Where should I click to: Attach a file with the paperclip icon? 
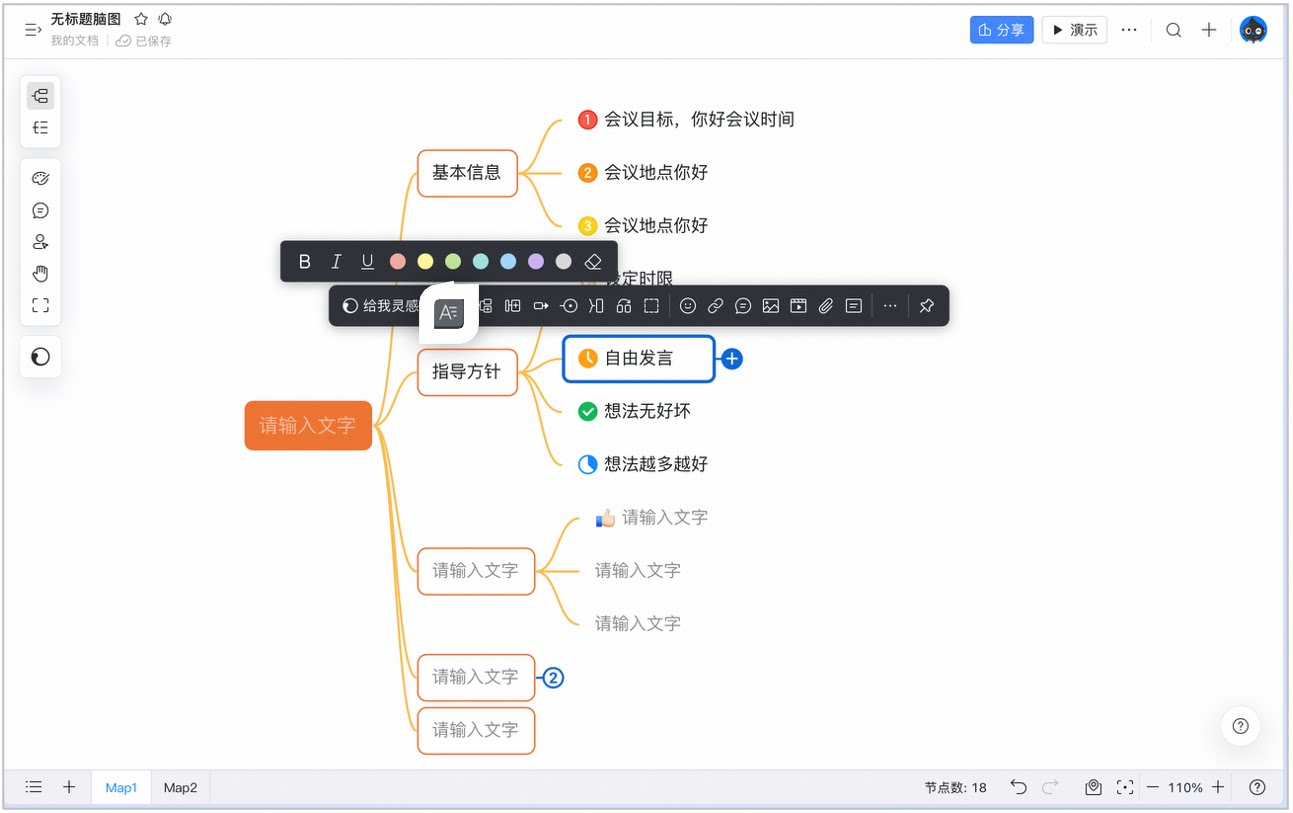coord(826,306)
